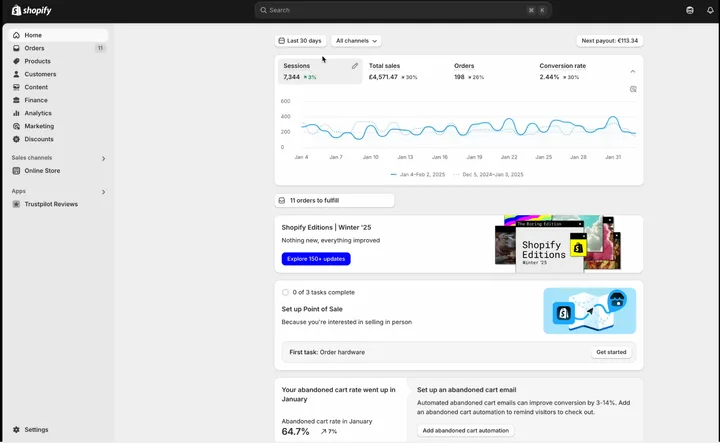The height and width of the screenshot is (443, 720).
Task: Go to Home in sidebar
Action: tap(58, 35)
